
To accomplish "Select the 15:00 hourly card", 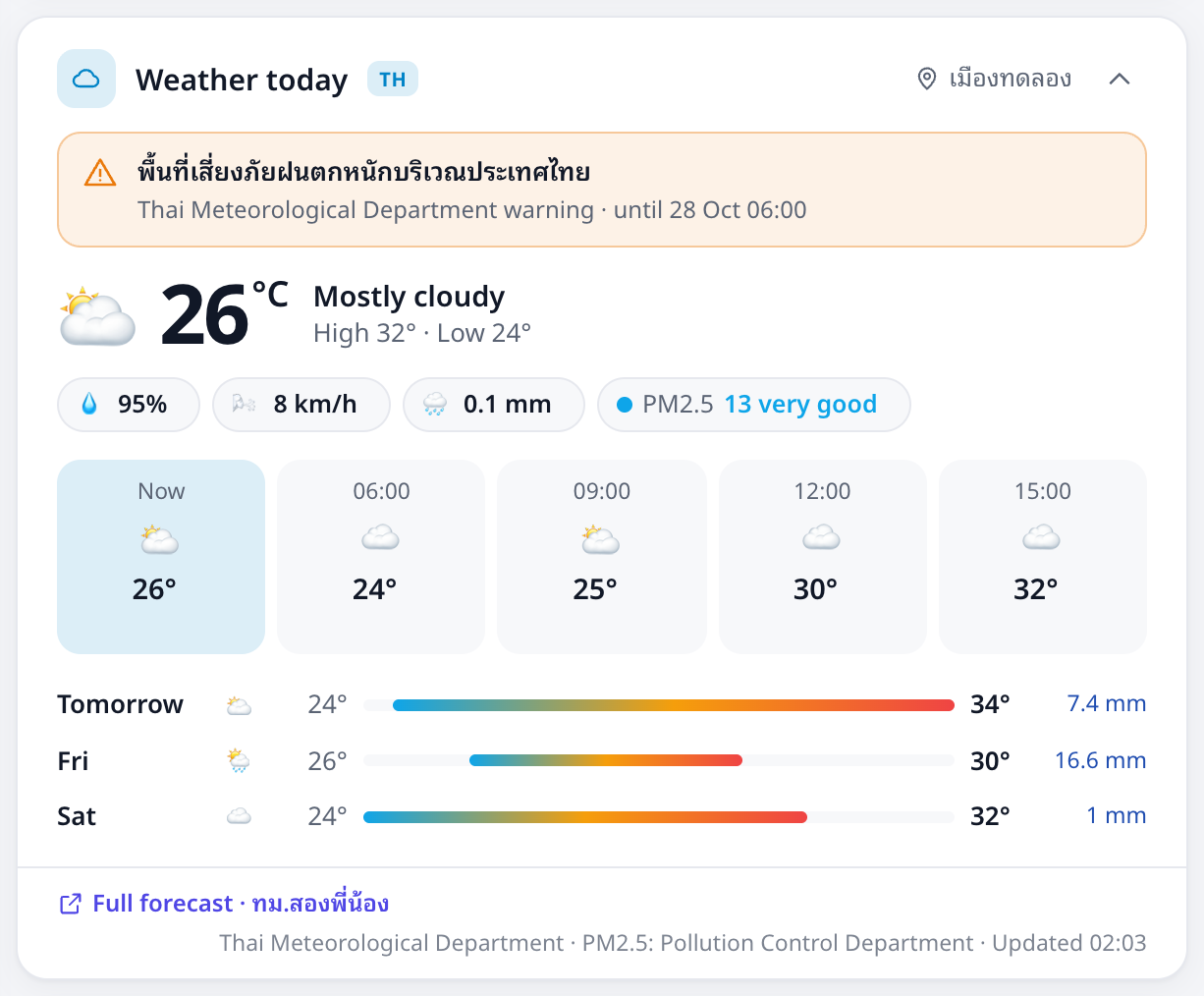I will [1043, 557].
